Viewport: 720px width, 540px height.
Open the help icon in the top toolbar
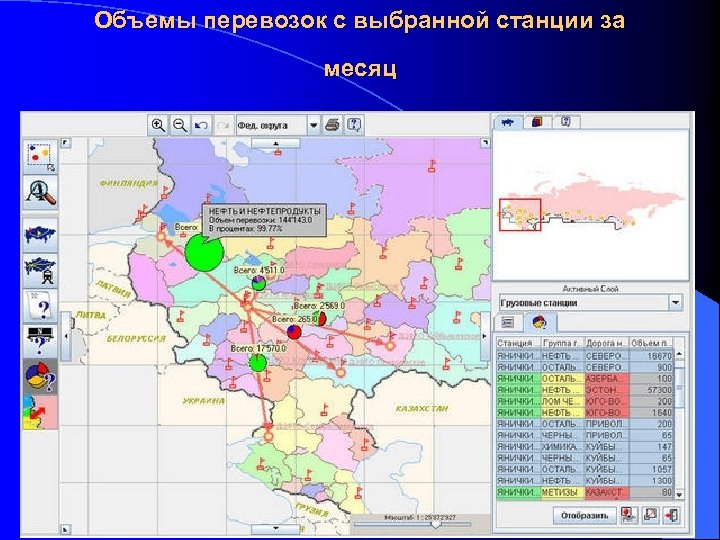point(354,125)
